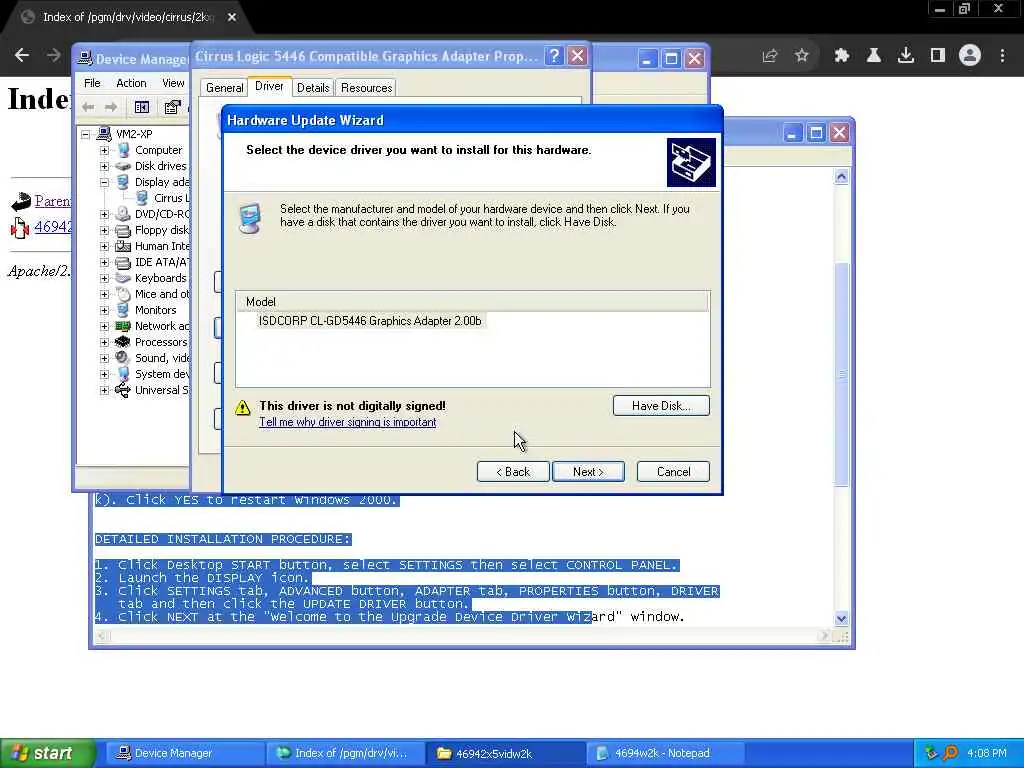Image resolution: width=1024 pixels, height=768 pixels.
Task: Bookmark this page with star icon
Action: coord(802,56)
